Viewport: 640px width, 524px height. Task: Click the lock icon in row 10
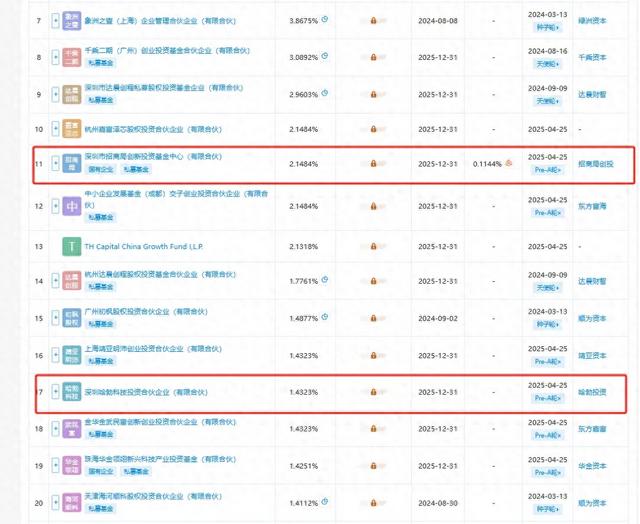[373, 129]
